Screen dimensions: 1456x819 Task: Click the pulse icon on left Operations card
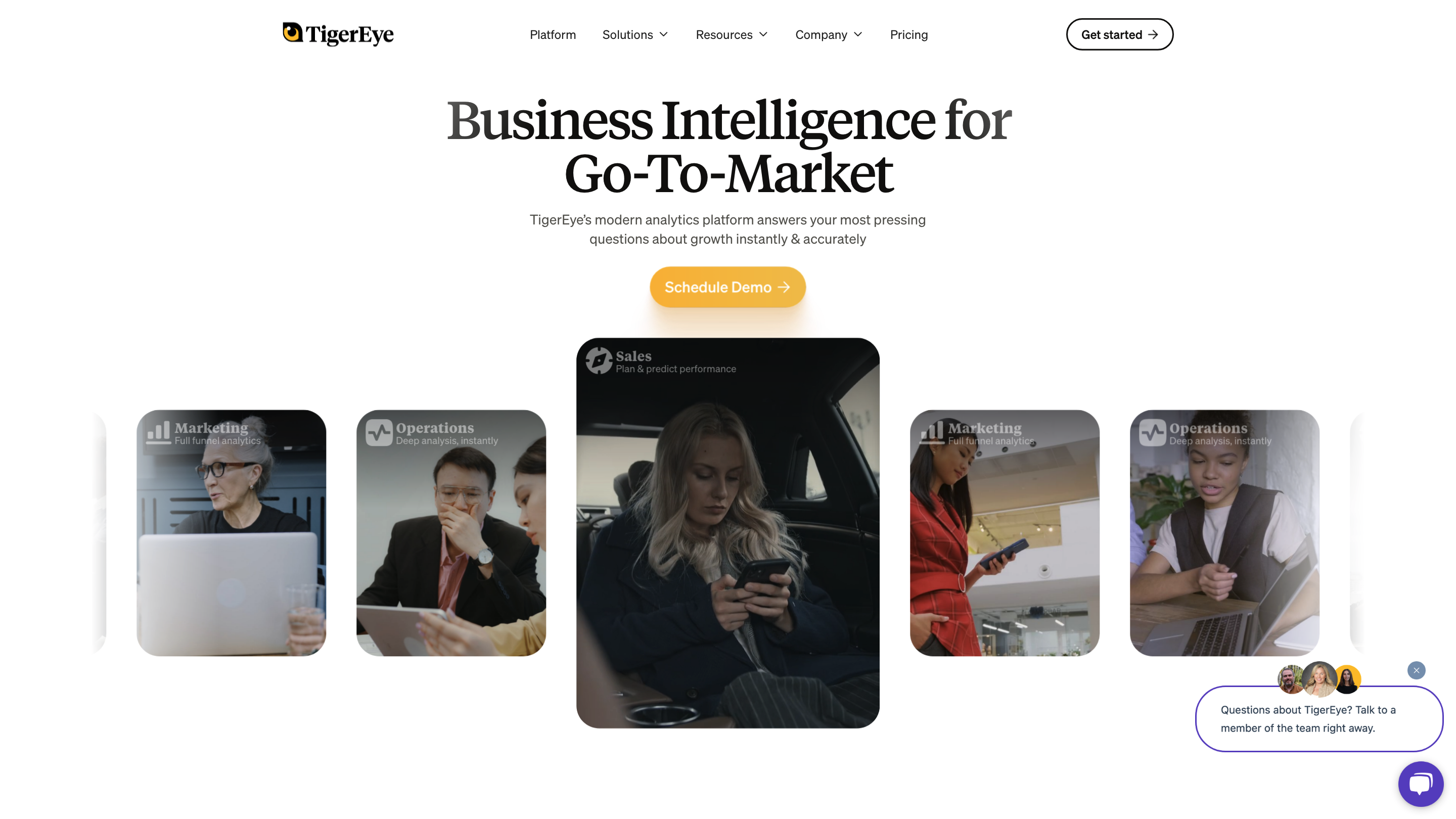coord(379,432)
